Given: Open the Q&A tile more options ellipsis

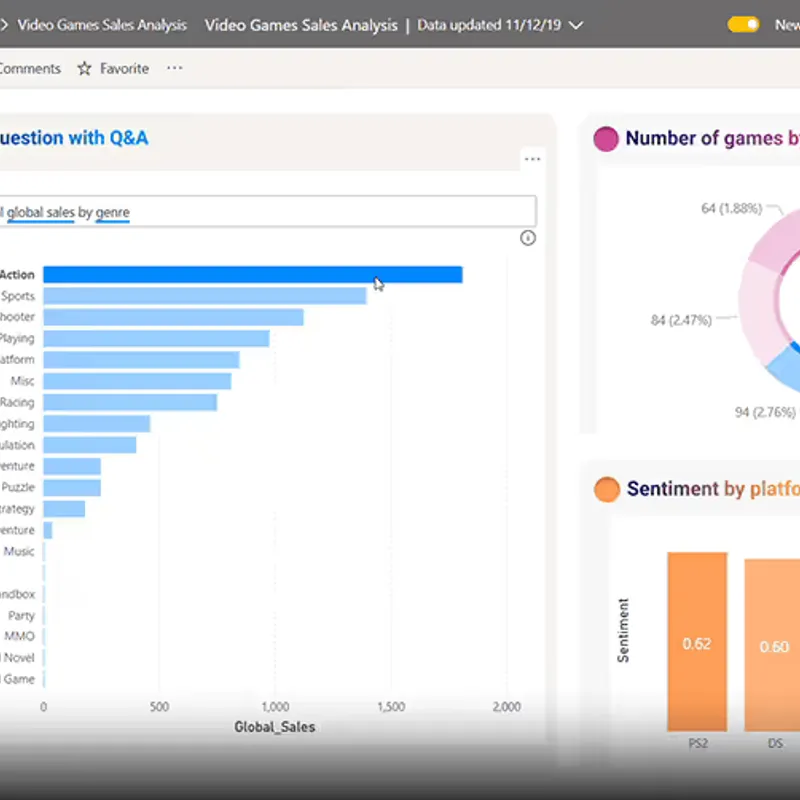Looking at the screenshot, I should 532,159.
